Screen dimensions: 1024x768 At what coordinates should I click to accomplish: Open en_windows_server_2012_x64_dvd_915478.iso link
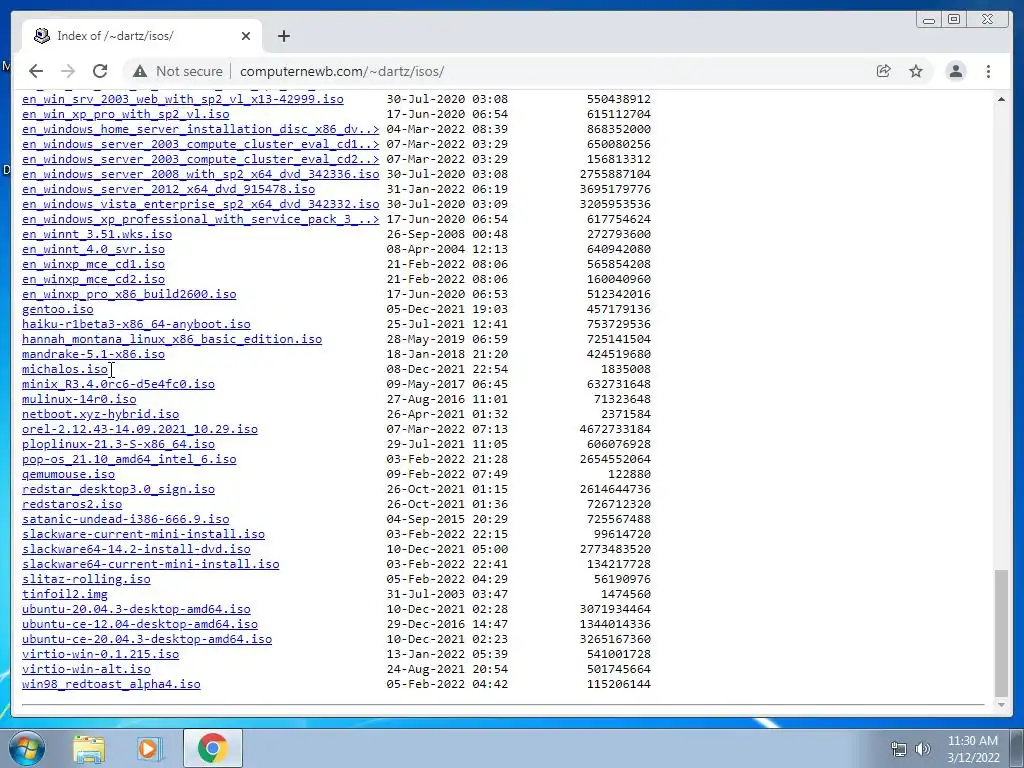click(x=168, y=189)
